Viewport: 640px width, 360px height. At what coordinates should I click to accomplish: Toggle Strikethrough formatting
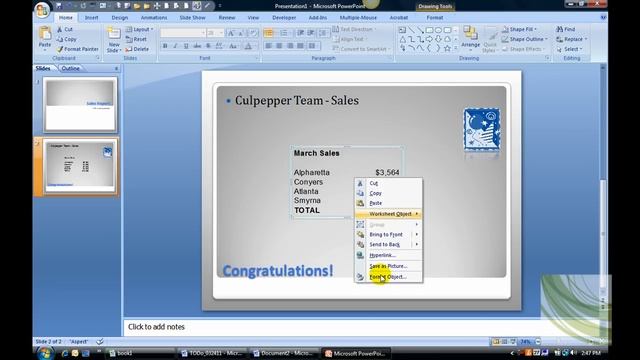[x=197, y=46]
